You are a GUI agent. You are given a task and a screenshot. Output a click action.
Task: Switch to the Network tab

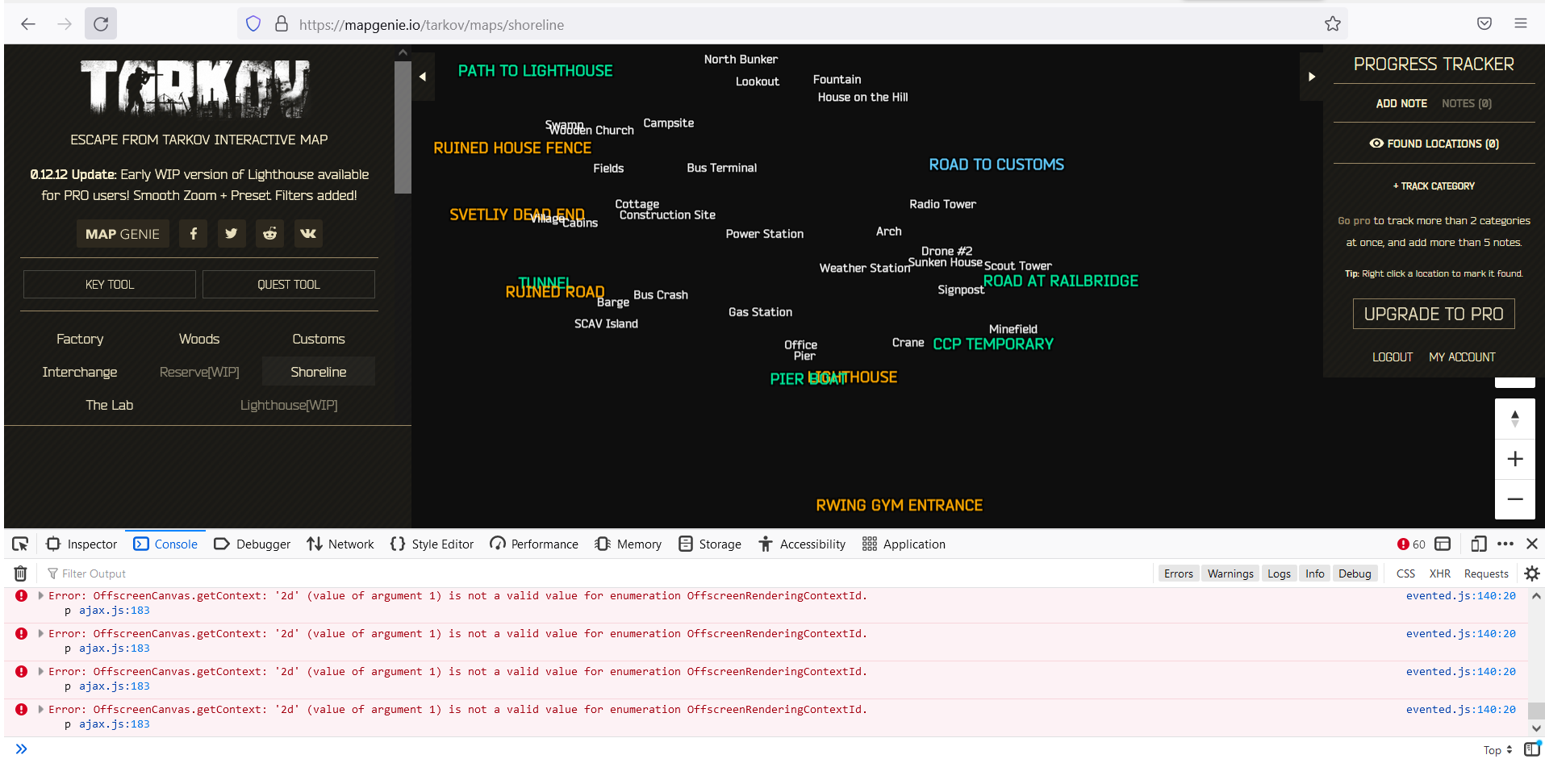pos(350,544)
